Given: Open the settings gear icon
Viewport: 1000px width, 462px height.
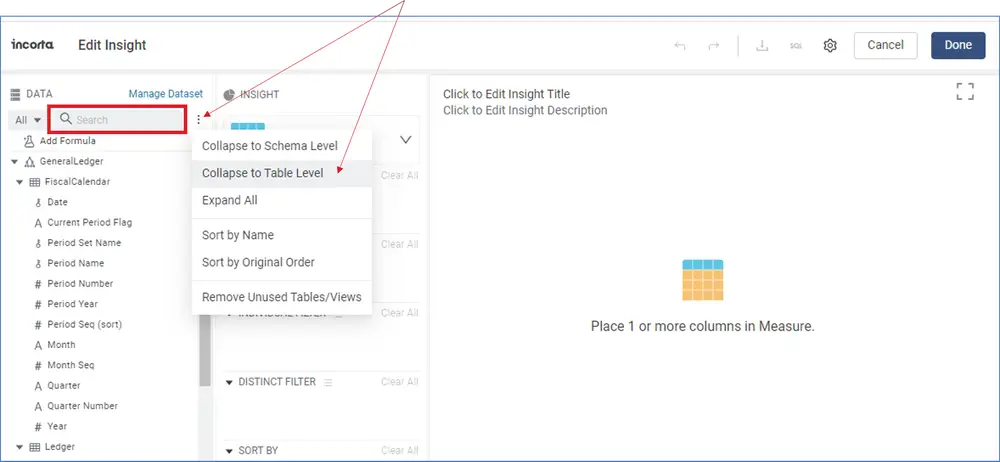Looking at the screenshot, I should (830, 46).
